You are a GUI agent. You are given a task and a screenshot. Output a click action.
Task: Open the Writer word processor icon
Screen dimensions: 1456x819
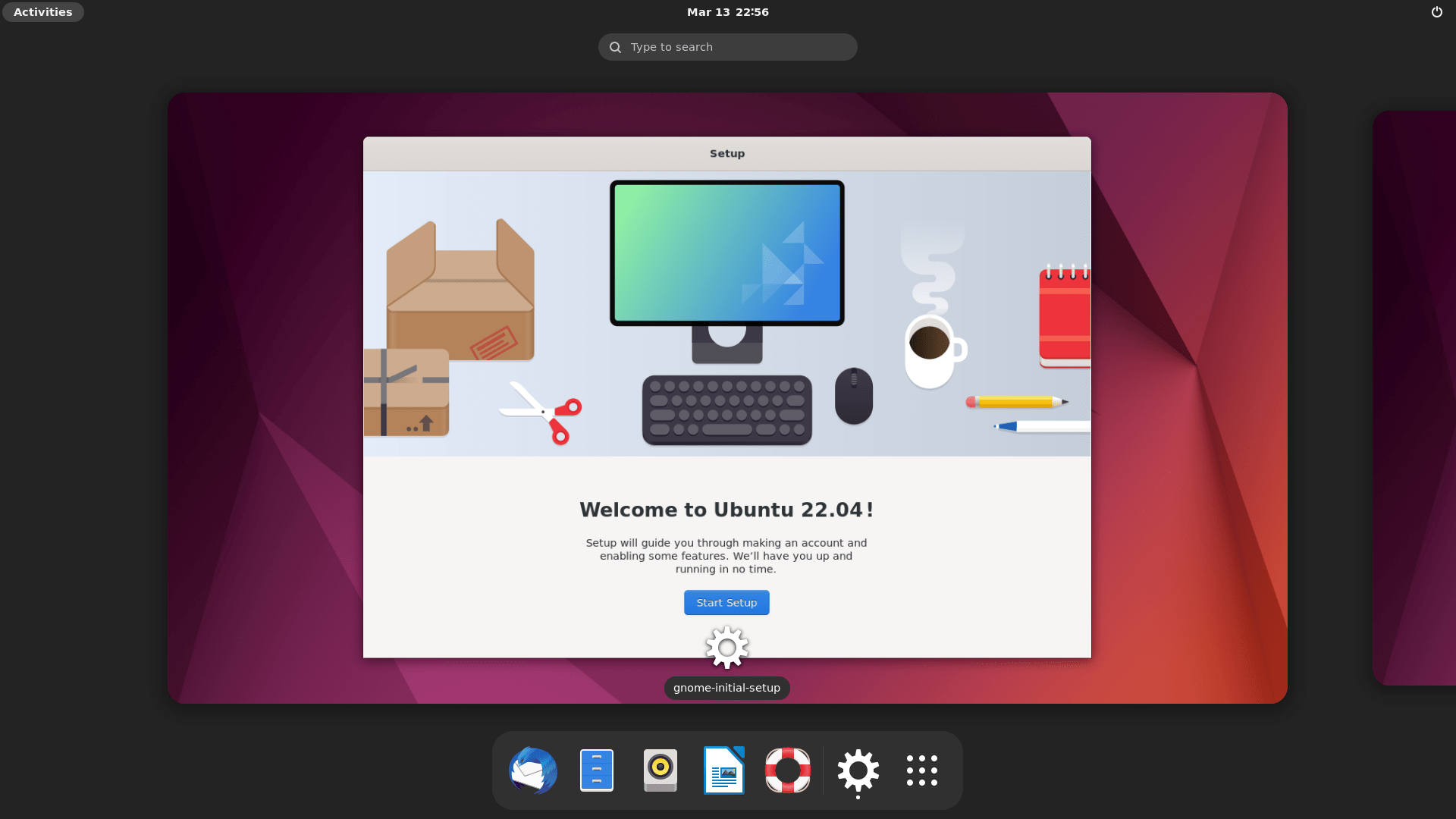(x=724, y=770)
